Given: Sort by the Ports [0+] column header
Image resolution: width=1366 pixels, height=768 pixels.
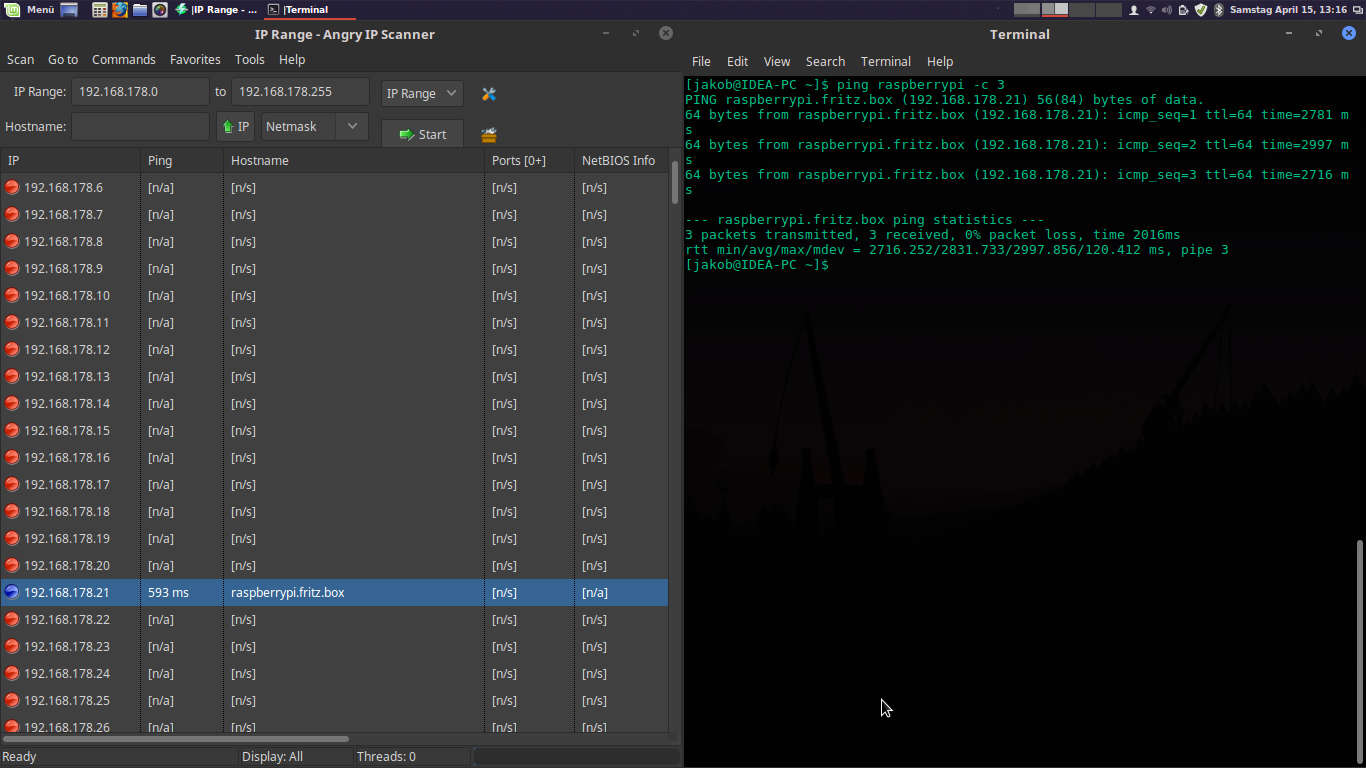Looking at the screenshot, I should [529, 160].
